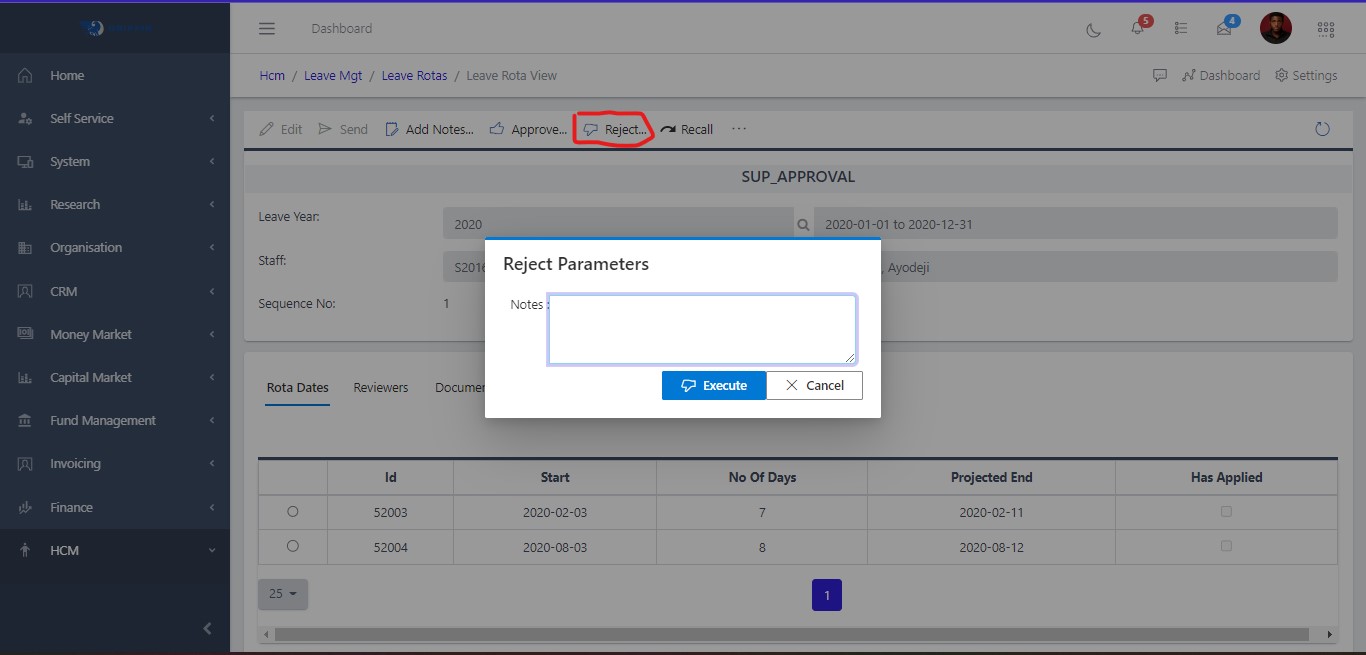Click the refresh icon in toolbar
1366x655 pixels.
pos(1322,129)
